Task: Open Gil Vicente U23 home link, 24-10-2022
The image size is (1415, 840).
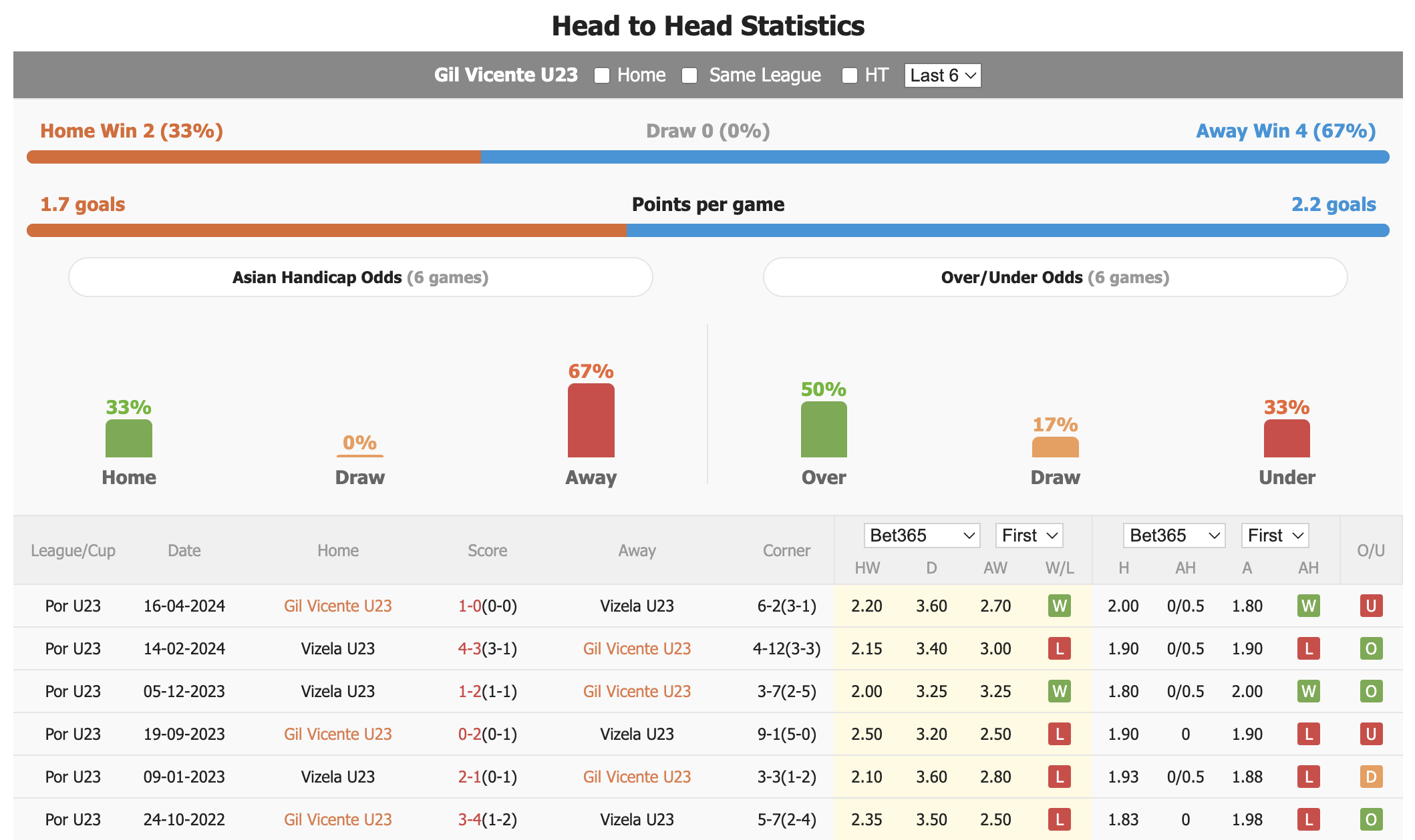Action: pyautogui.click(x=338, y=819)
